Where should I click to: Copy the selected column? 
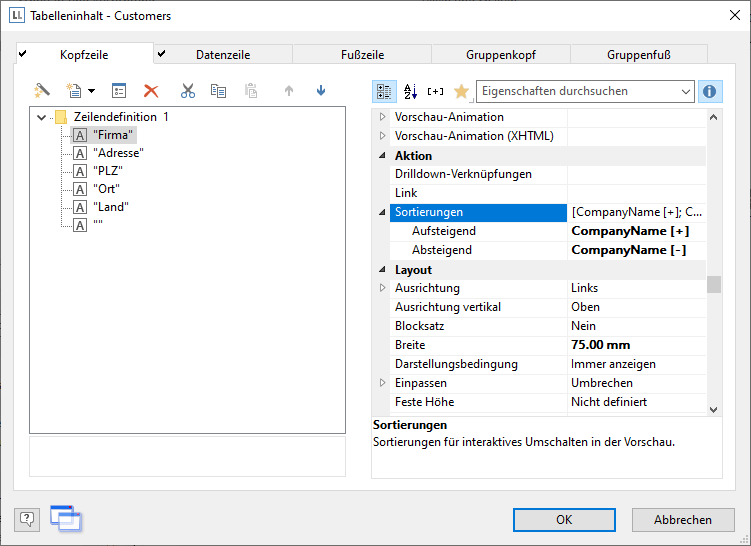click(218, 91)
